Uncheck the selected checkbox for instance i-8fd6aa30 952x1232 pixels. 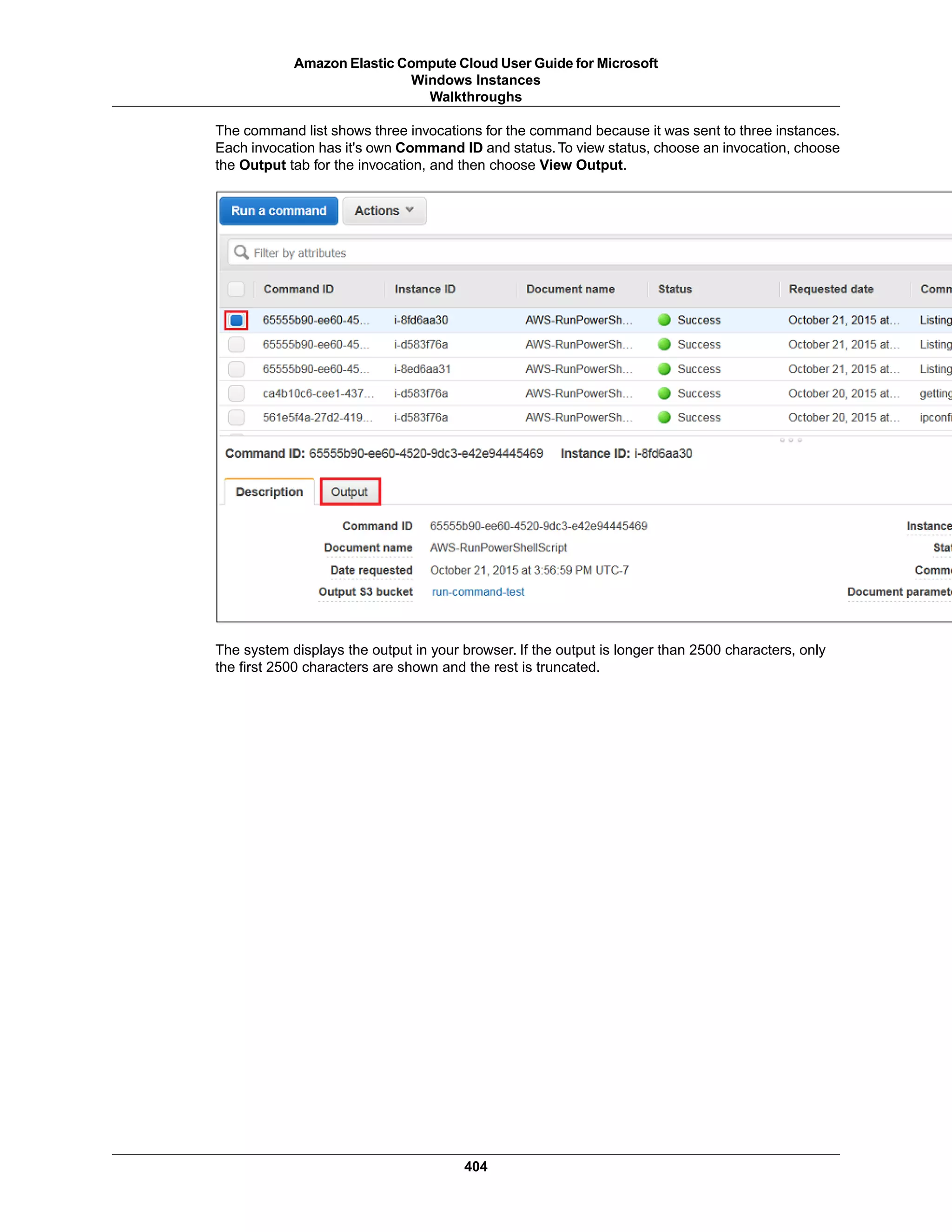236,320
